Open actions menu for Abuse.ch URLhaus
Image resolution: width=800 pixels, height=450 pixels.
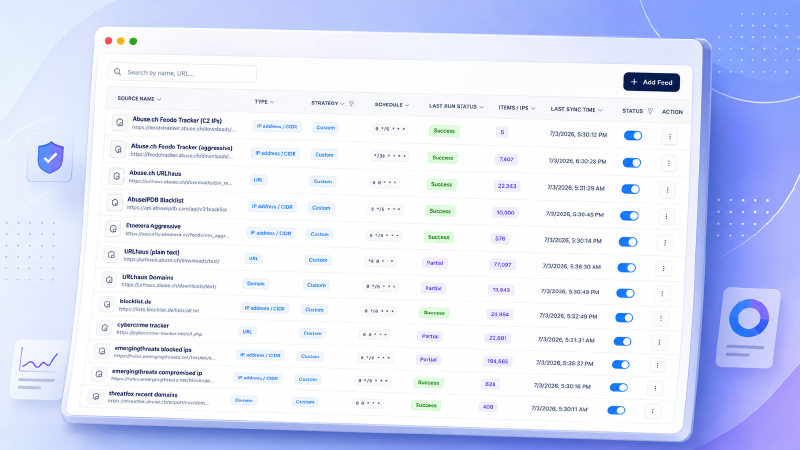(x=667, y=190)
